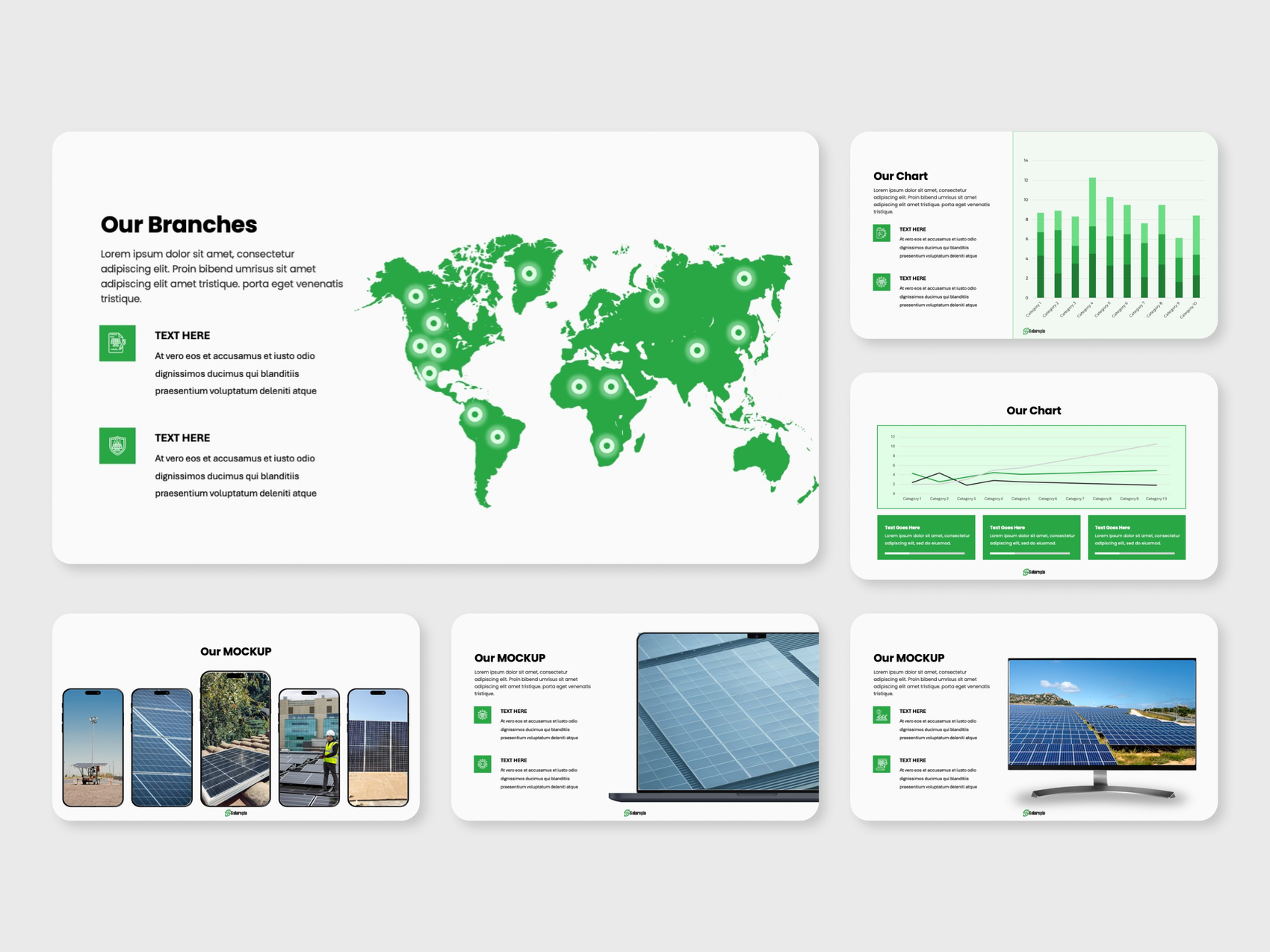Click the upper green icon in monitor mockup slide
This screenshot has height=952, width=1270.
click(882, 715)
